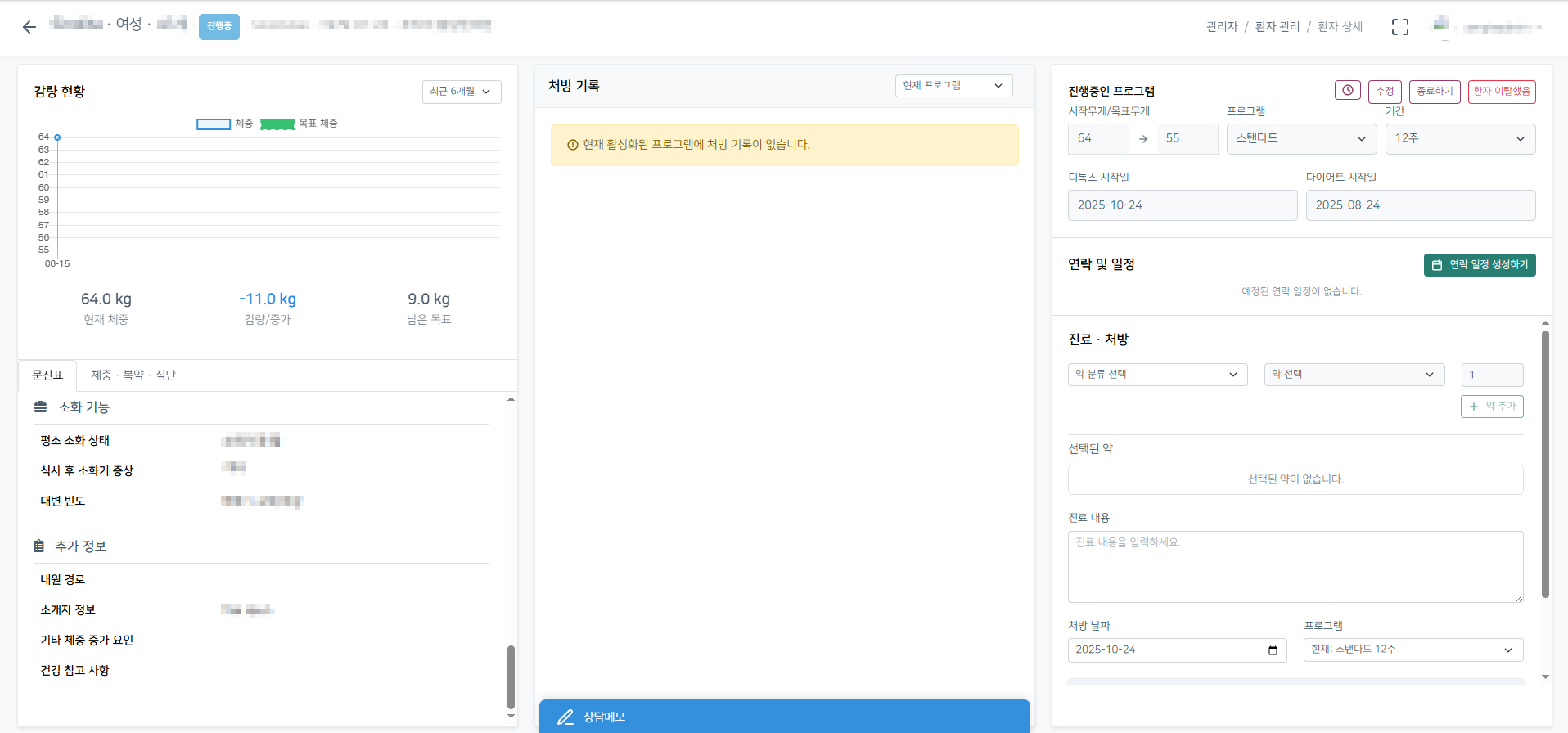This screenshot has width=1568, height=733.
Task: Switch to 체중 · 복약 · 식단 tab
Action: 133,375
